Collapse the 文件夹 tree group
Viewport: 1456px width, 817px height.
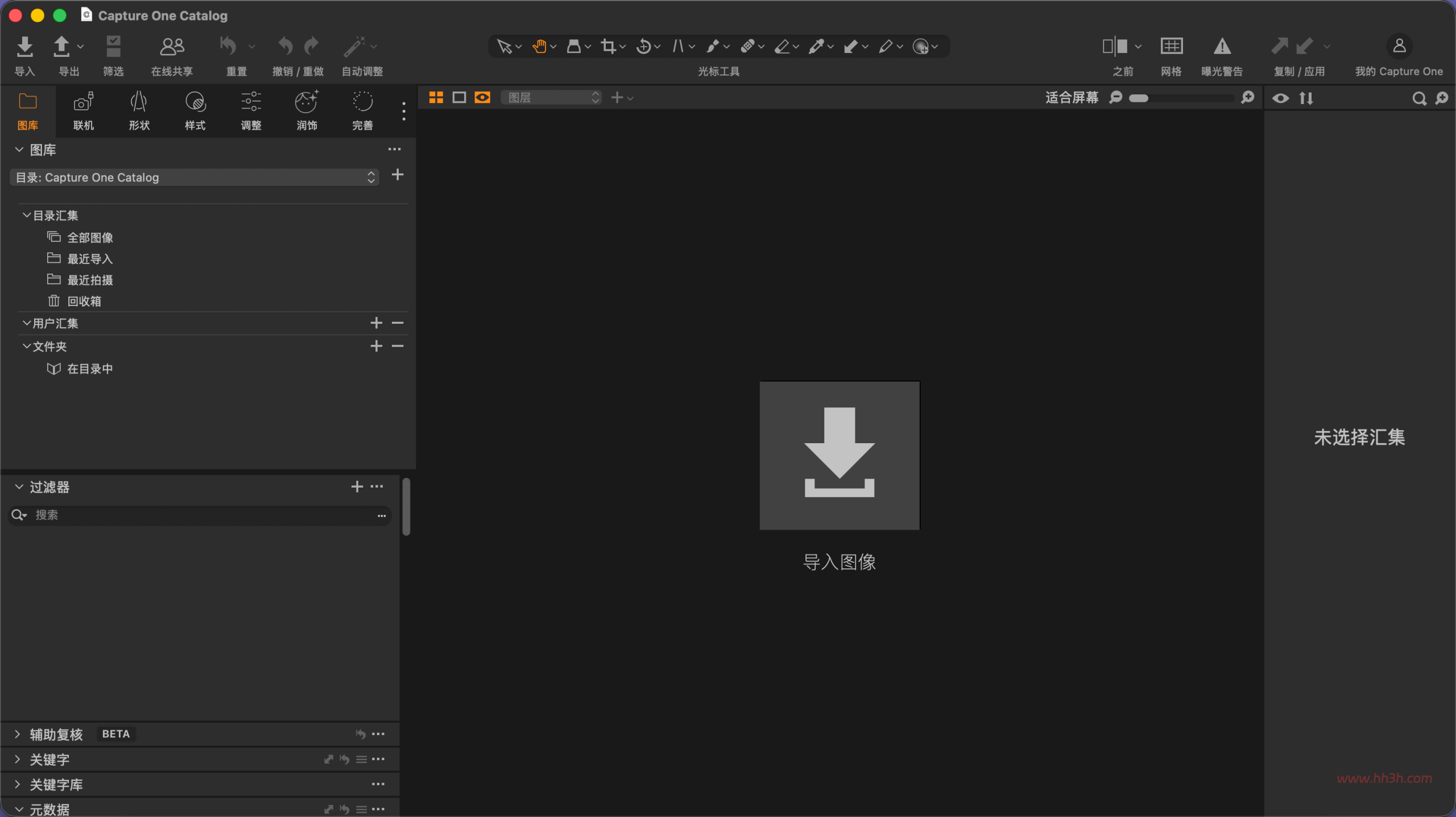pyautogui.click(x=26, y=346)
